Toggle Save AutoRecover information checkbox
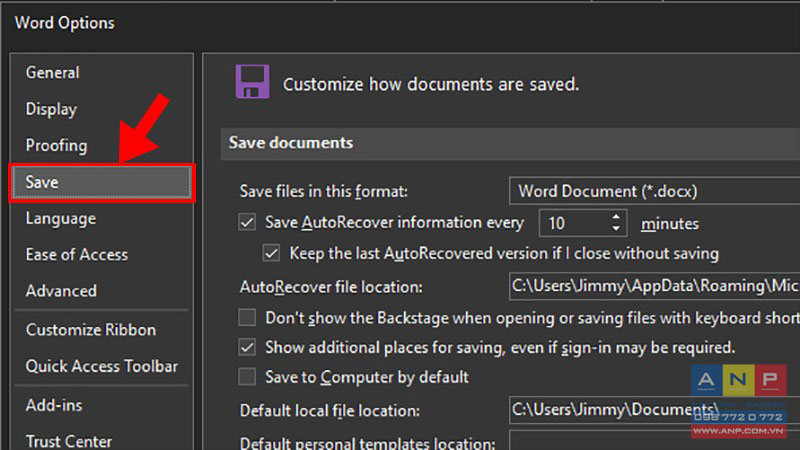 247,222
